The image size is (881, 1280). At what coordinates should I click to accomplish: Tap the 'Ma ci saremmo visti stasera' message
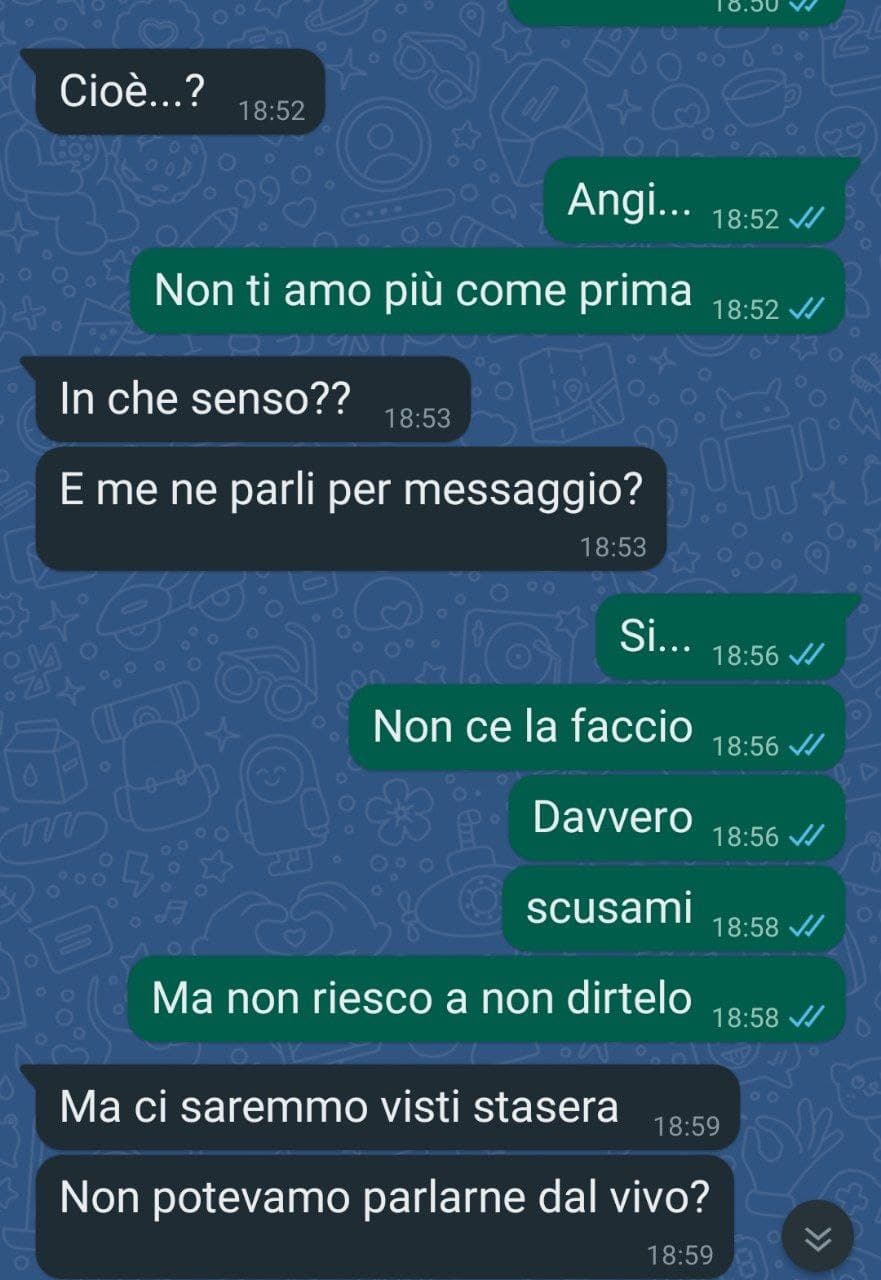tap(387, 1107)
